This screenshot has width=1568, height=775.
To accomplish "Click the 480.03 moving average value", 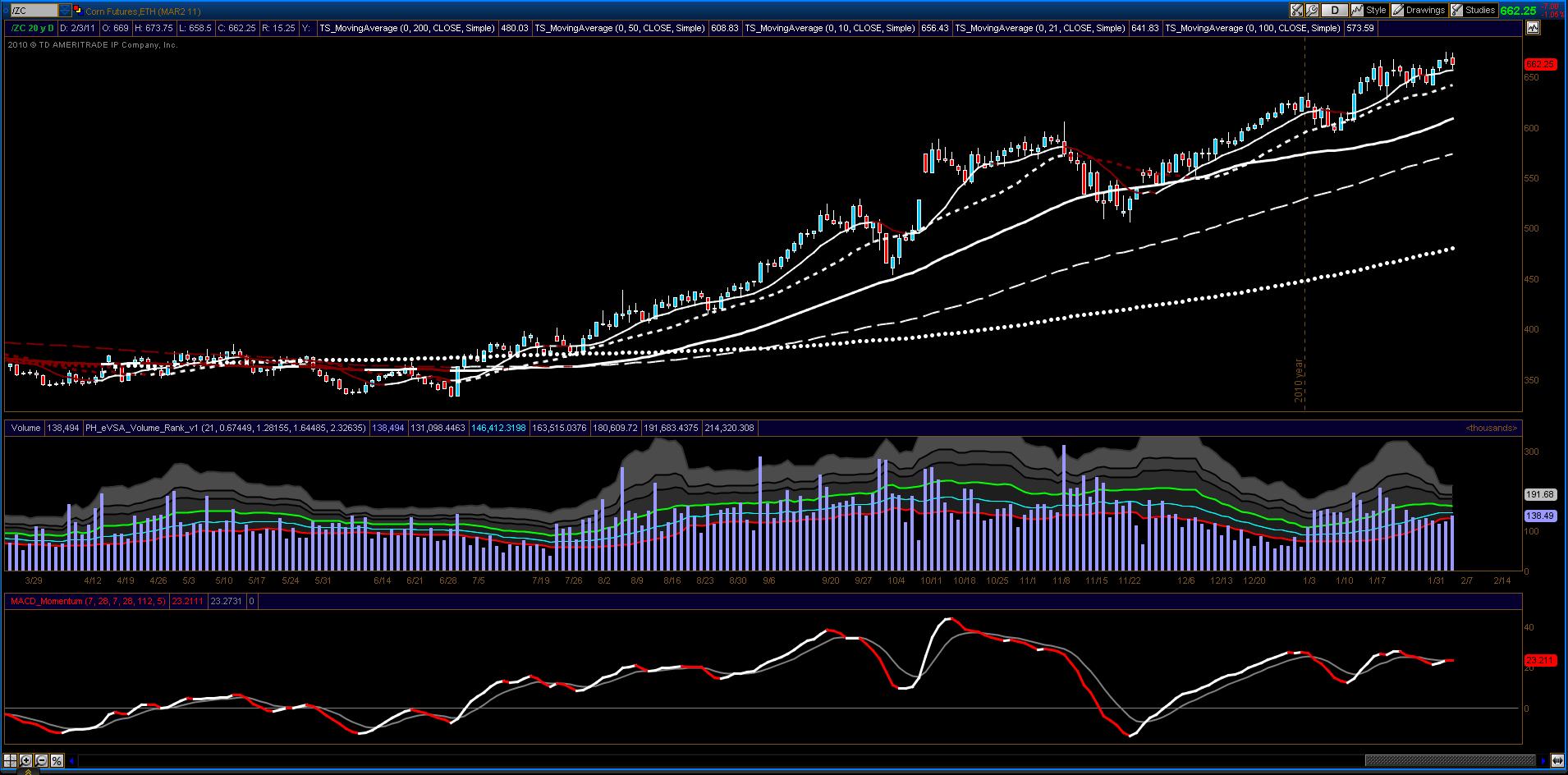I will (513, 28).
